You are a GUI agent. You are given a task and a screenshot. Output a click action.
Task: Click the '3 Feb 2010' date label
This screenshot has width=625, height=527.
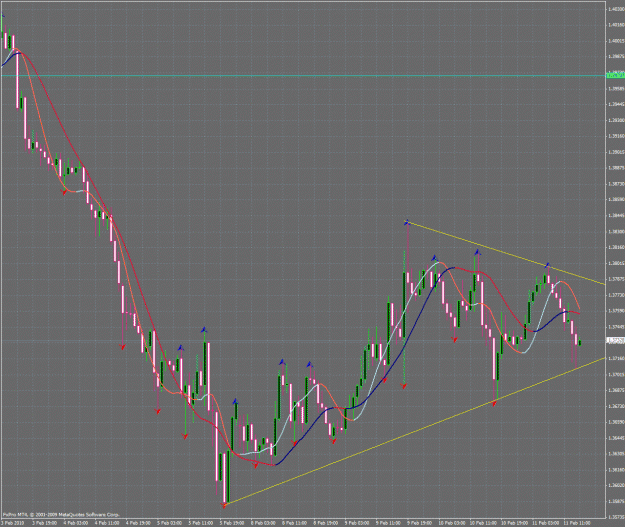coord(13,523)
